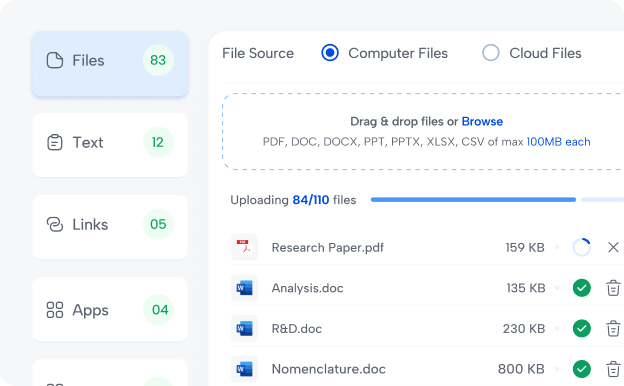624x386 pixels.
Task: Click the Links count badge 05
Action: click(x=158, y=224)
